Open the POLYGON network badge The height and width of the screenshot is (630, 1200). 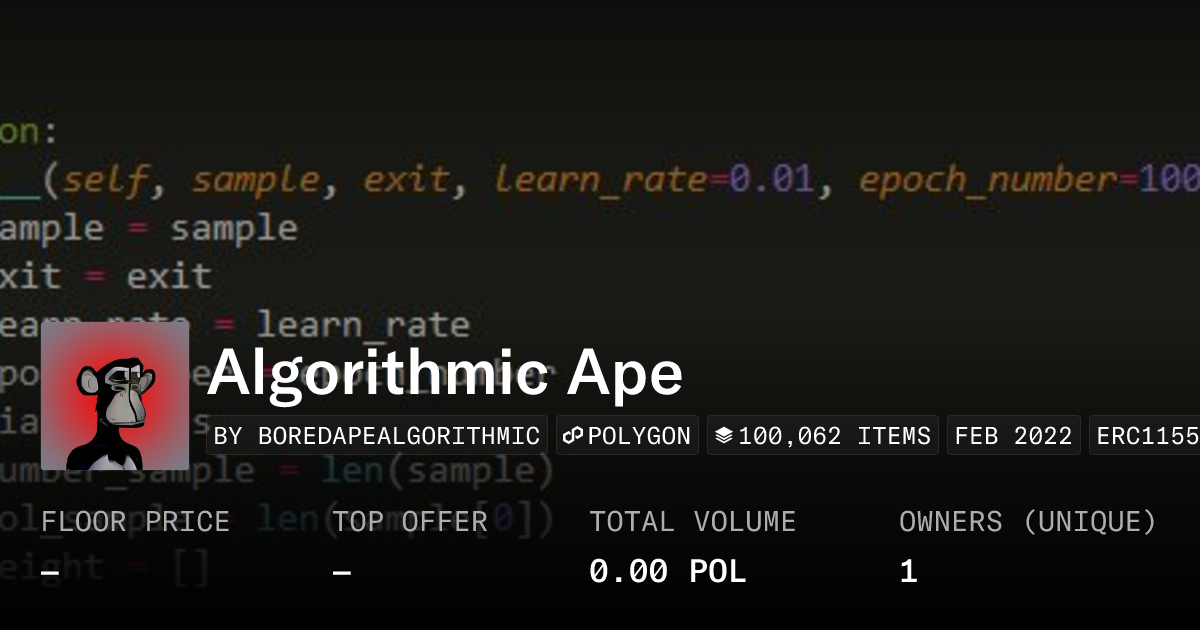tap(627, 434)
